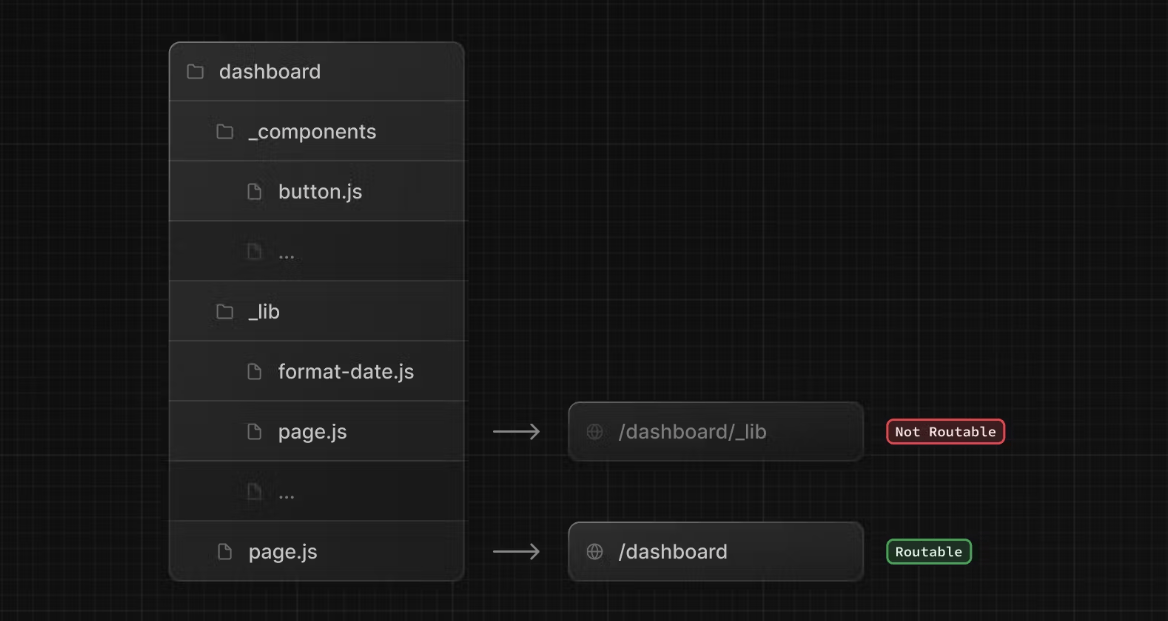Open format-date.js in the tree
Viewport: 1168px width, 621px height.
(x=317, y=372)
